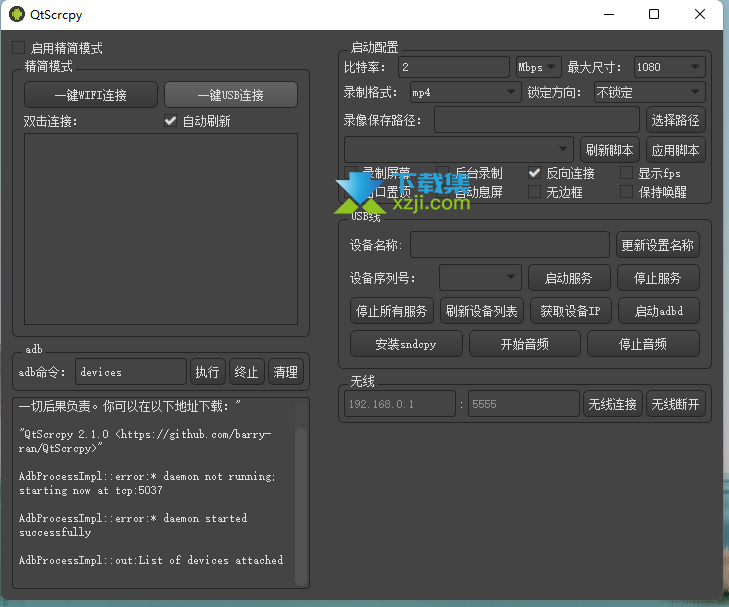729x607 pixels.
Task: Click the 无线断开 button
Action: pyautogui.click(x=676, y=403)
